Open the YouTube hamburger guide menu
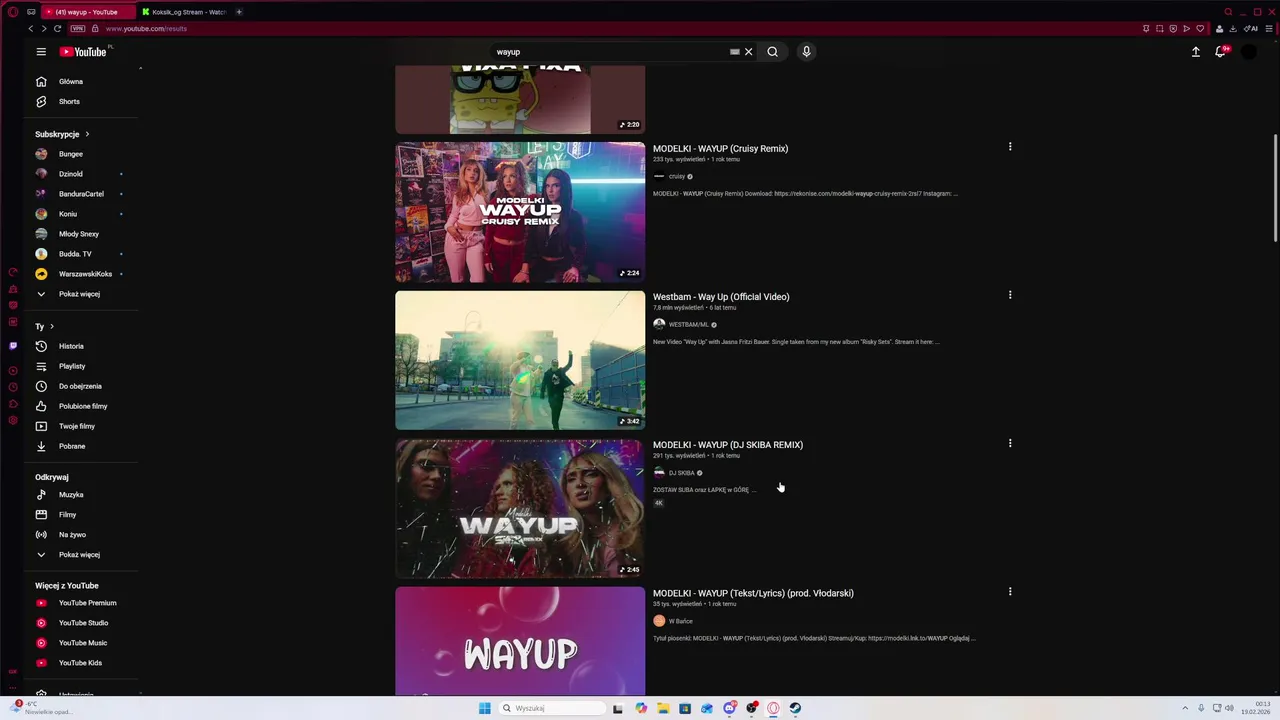Viewport: 1280px width, 720px height. click(x=41, y=52)
